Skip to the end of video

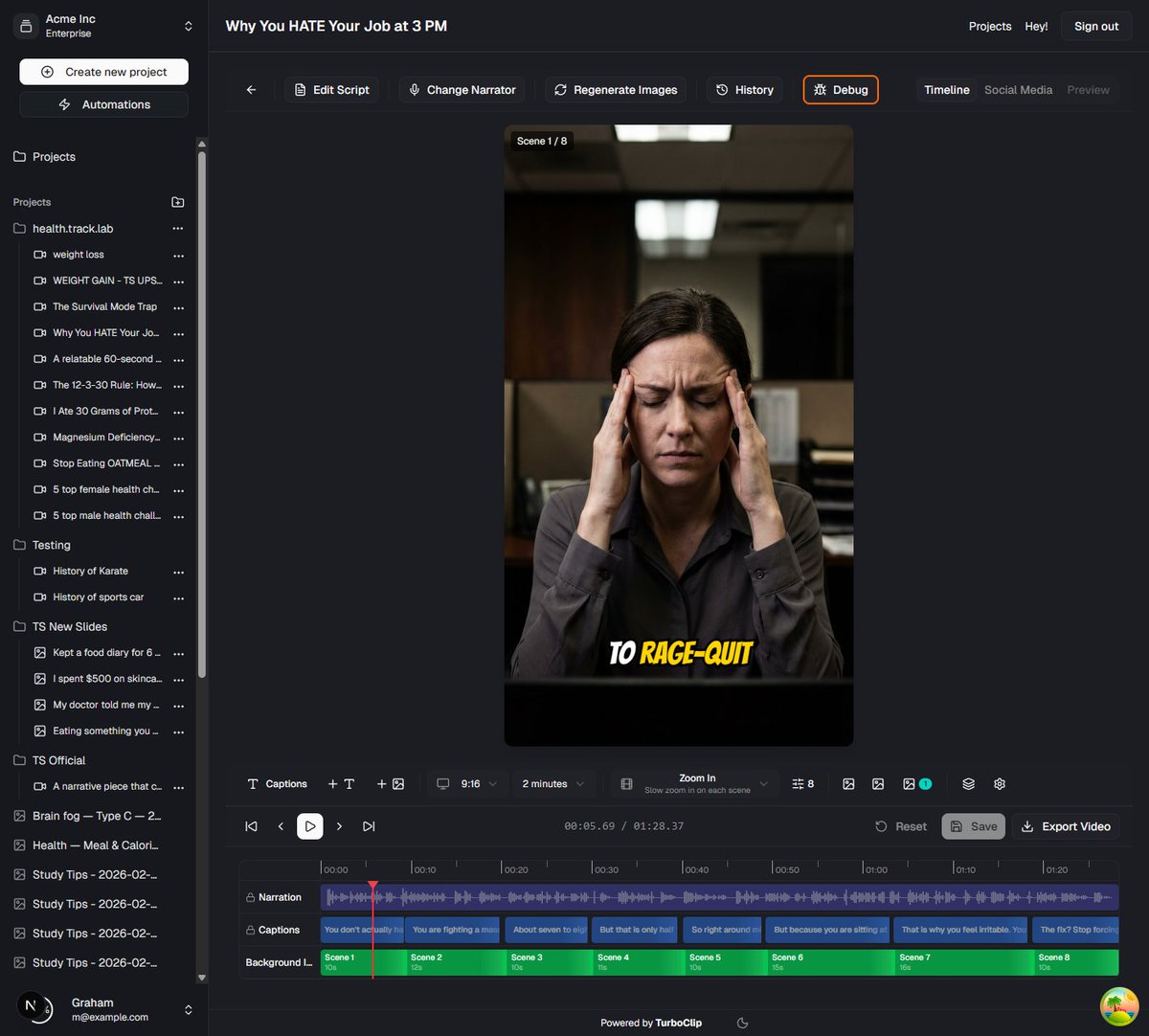tap(369, 826)
